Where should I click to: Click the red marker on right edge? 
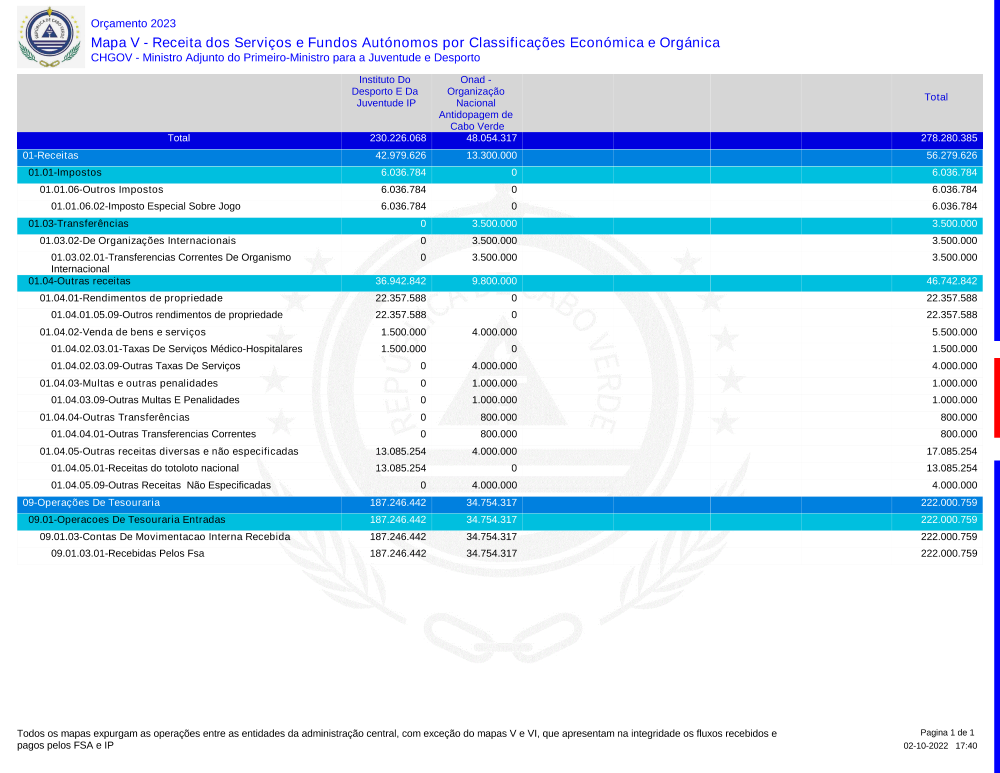[996, 397]
